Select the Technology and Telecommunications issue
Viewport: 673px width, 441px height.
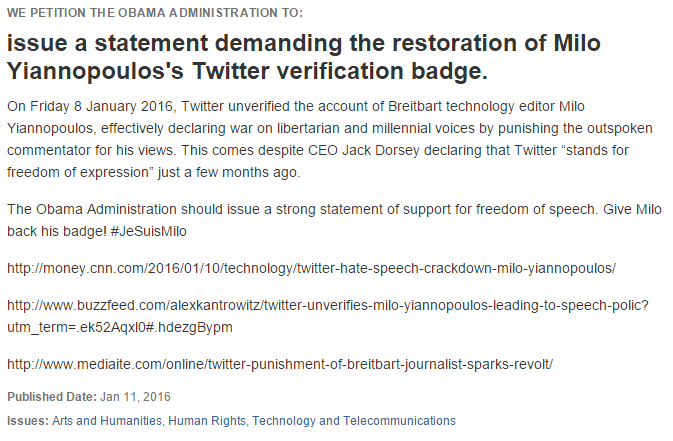(x=354, y=421)
